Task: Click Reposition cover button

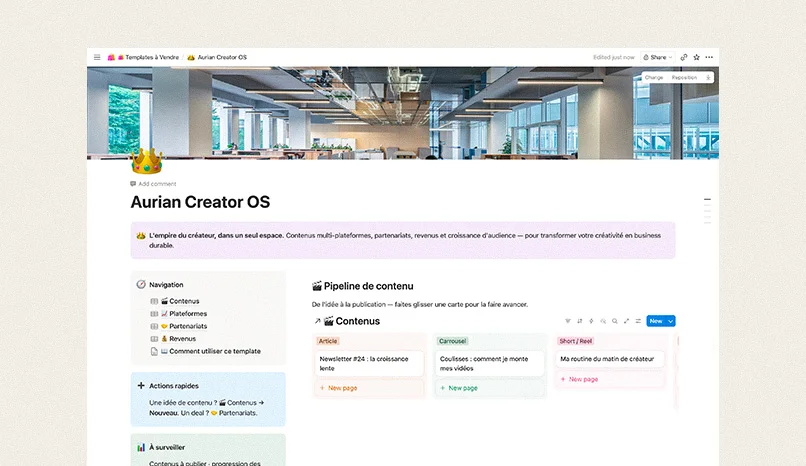Action: point(684,78)
